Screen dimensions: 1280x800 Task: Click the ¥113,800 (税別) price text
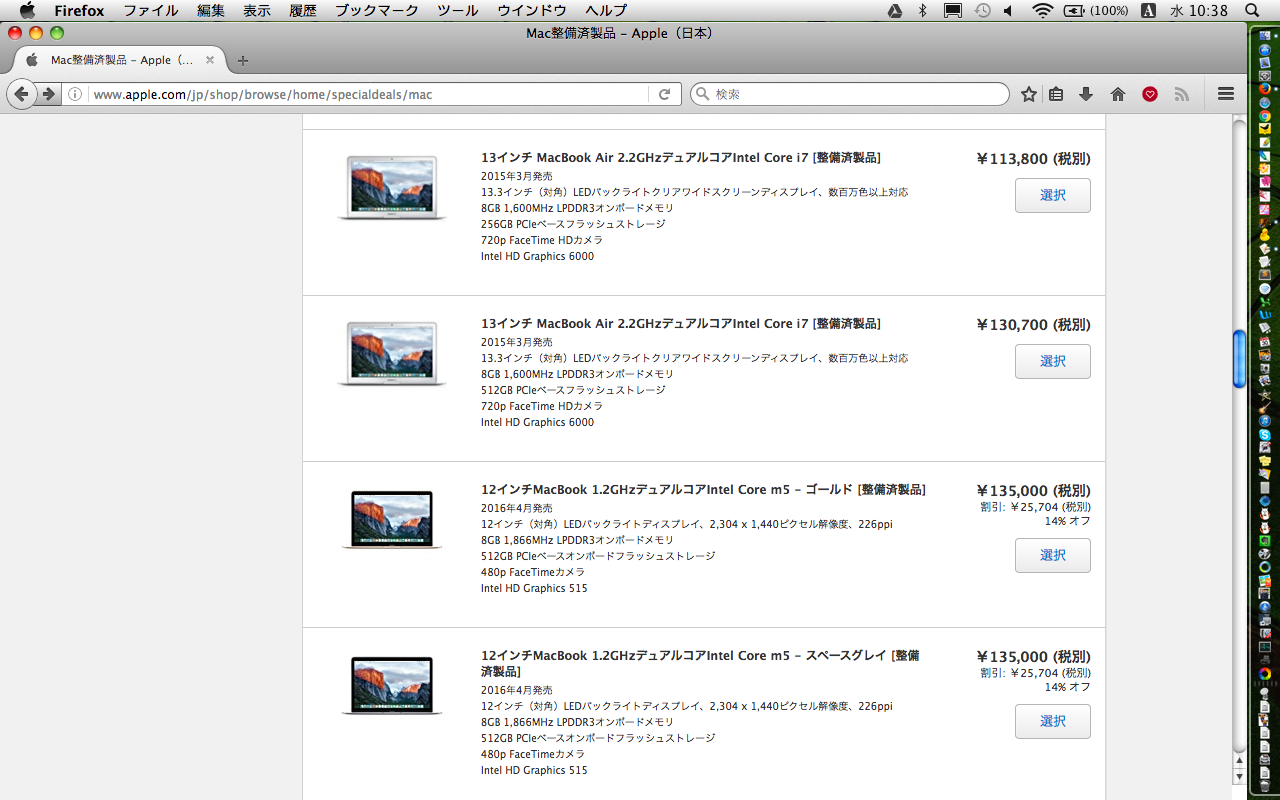point(1033,159)
